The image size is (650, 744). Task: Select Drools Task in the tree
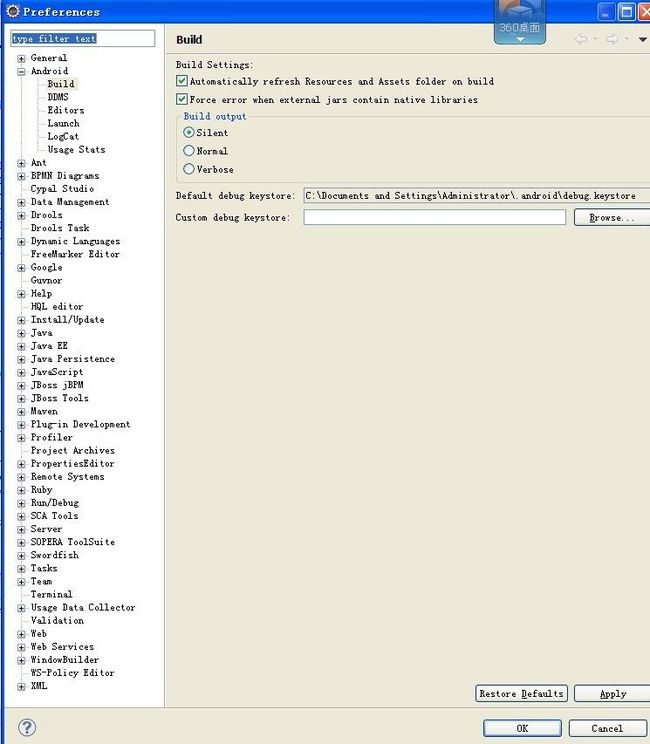click(x=60, y=228)
